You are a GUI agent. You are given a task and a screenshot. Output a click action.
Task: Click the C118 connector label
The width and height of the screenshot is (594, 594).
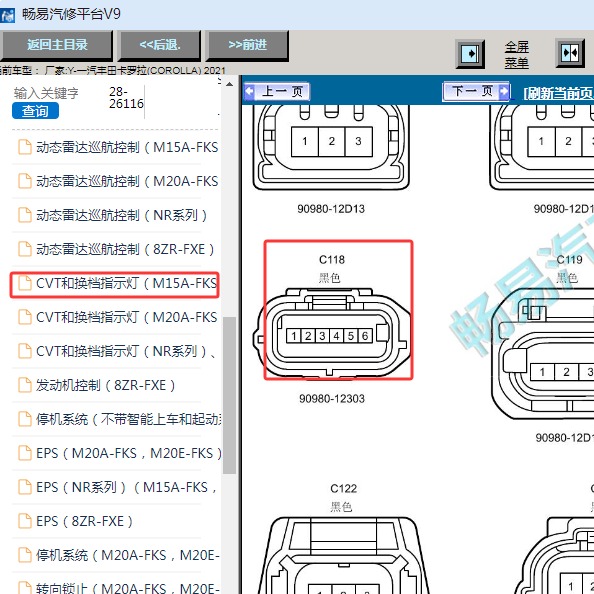(332, 259)
